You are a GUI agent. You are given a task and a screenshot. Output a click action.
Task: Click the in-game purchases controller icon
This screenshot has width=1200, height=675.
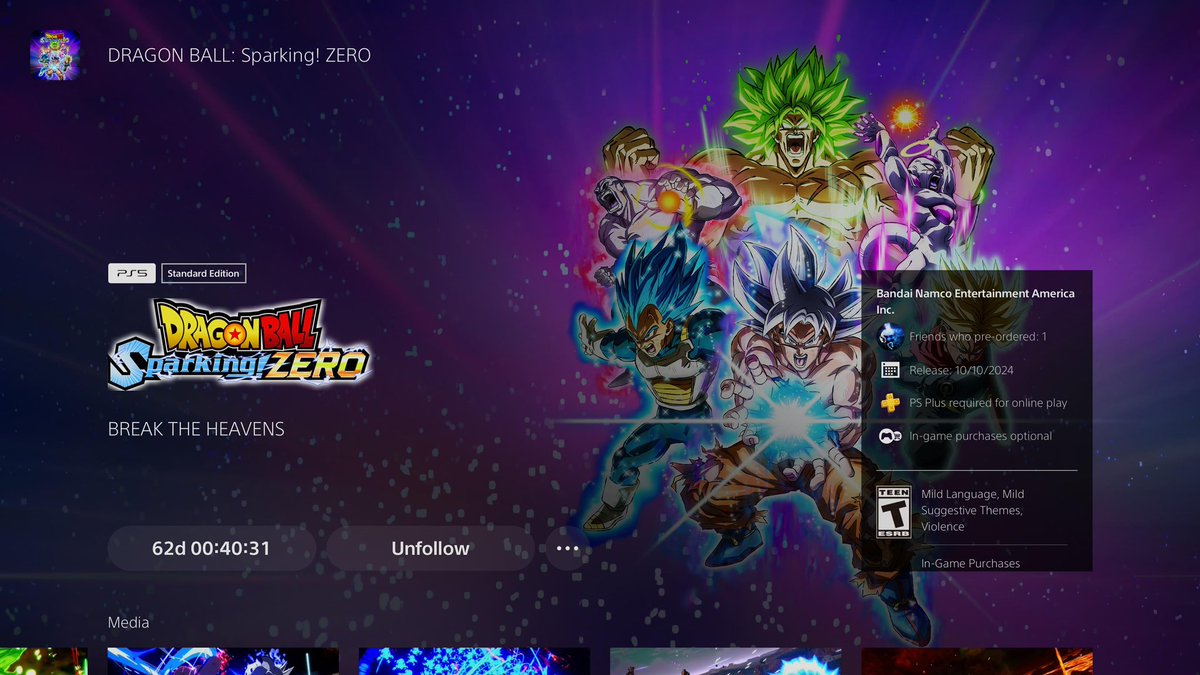[890, 436]
